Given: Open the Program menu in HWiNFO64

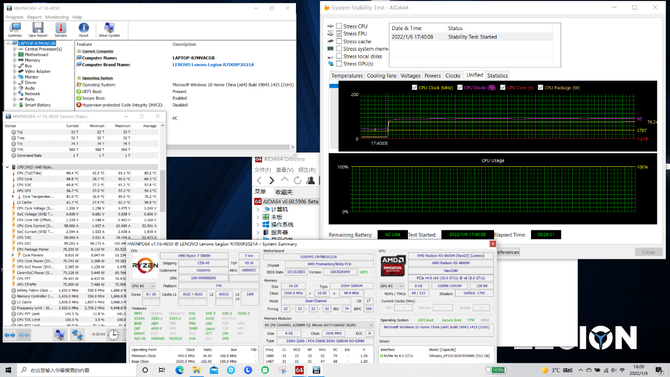Looking at the screenshot, I should [15, 17].
